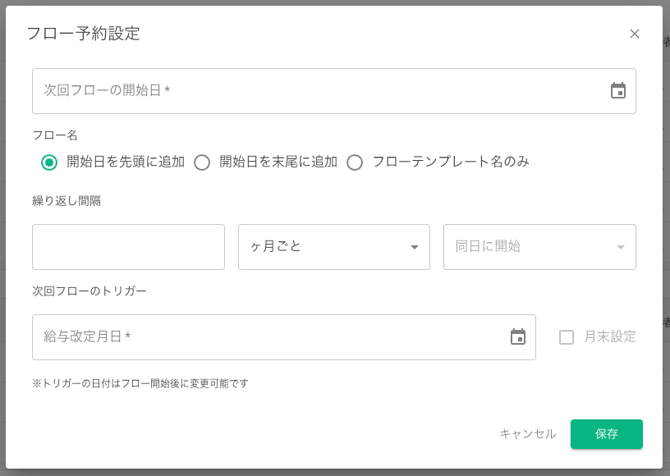
Task: Click the 次回フローのトリガー section label
Action: [x=89, y=291]
